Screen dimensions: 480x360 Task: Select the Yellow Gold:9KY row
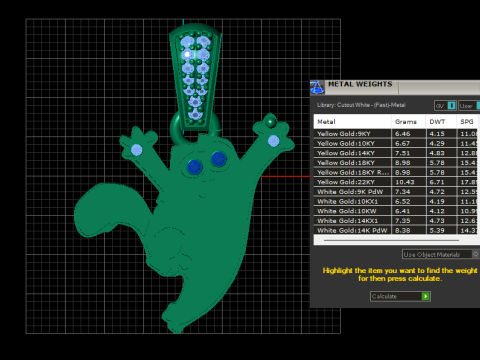pos(396,134)
